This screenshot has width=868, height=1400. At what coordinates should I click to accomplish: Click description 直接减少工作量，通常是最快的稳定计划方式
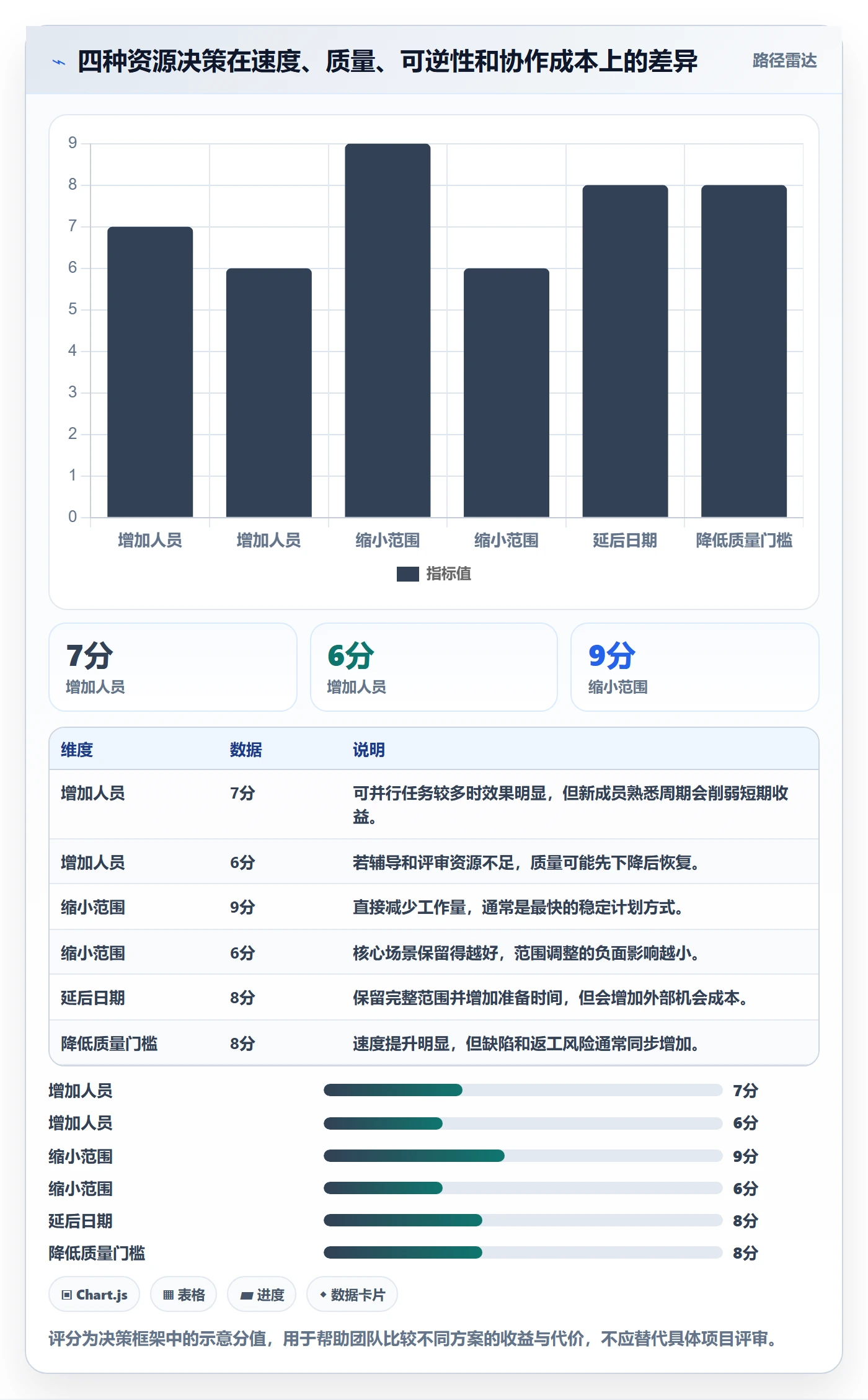[518, 907]
